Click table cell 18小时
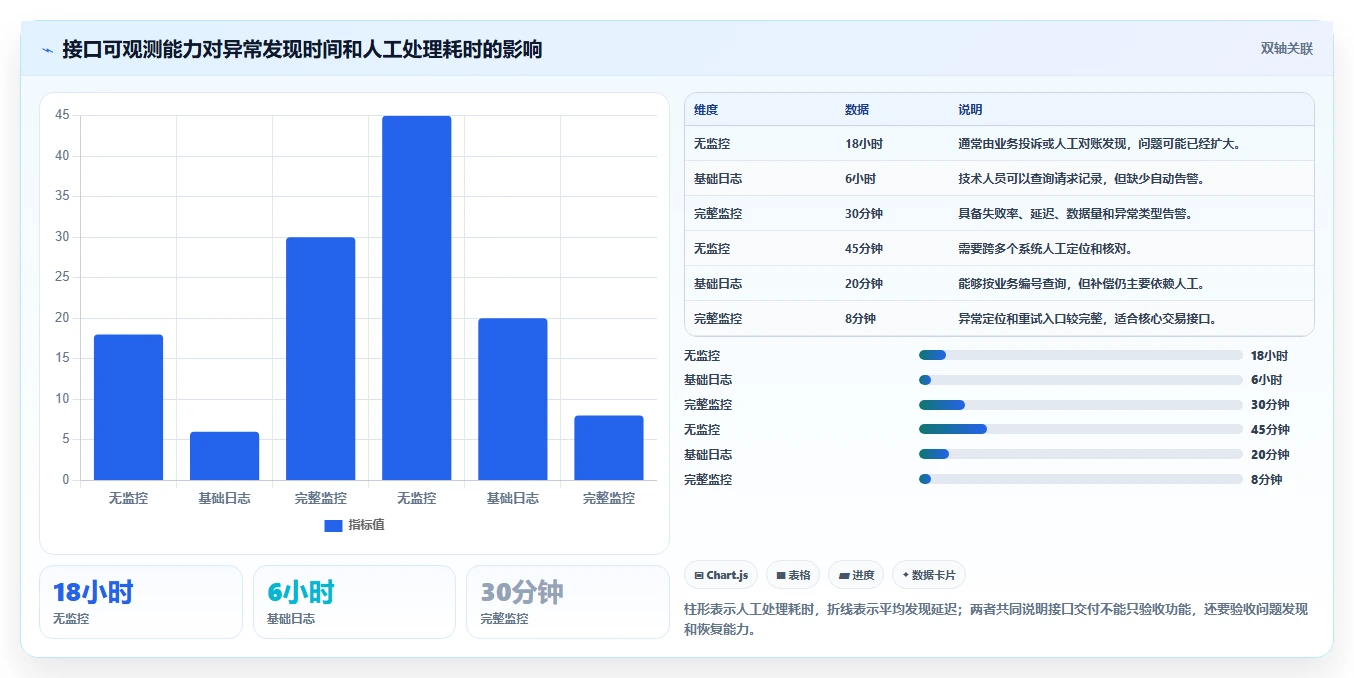Screen dimensions: 1354x678 point(864,144)
